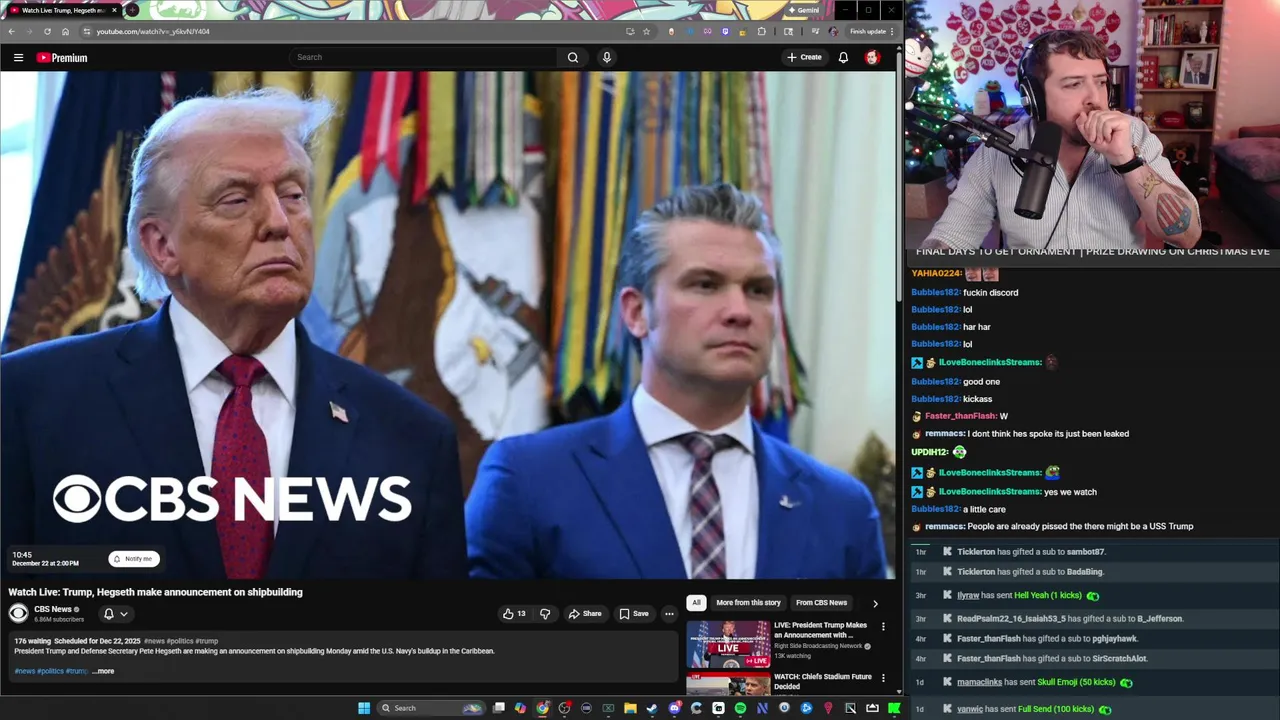This screenshot has height=720, width=1280.
Task: Open Discord from the taskbar
Action: [675, 708]
